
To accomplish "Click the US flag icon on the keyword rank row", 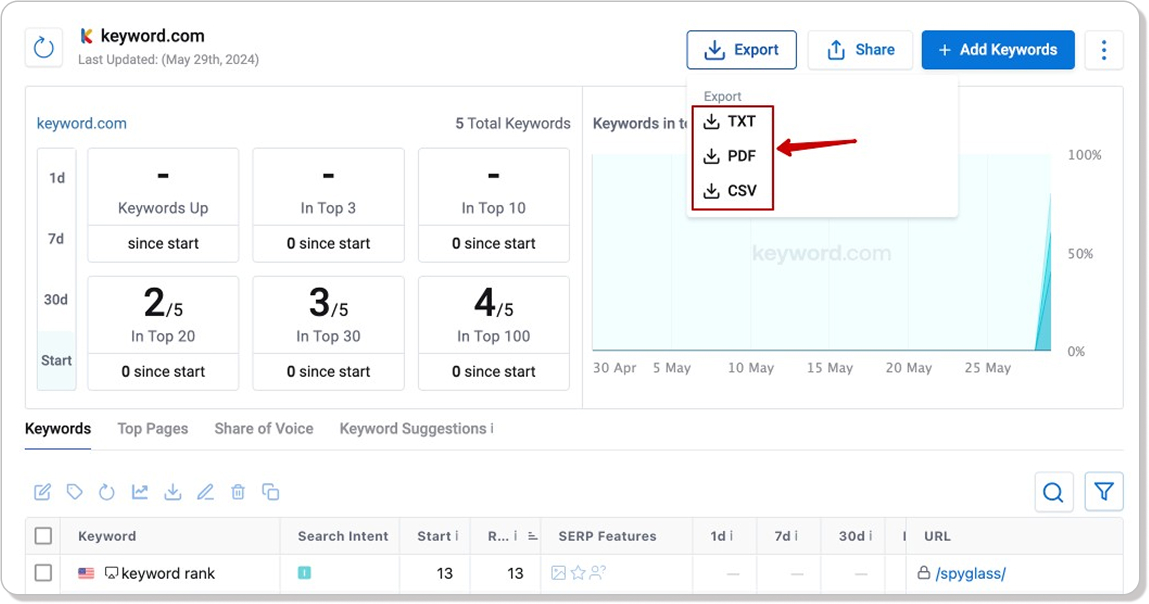I will pos(86,573).
